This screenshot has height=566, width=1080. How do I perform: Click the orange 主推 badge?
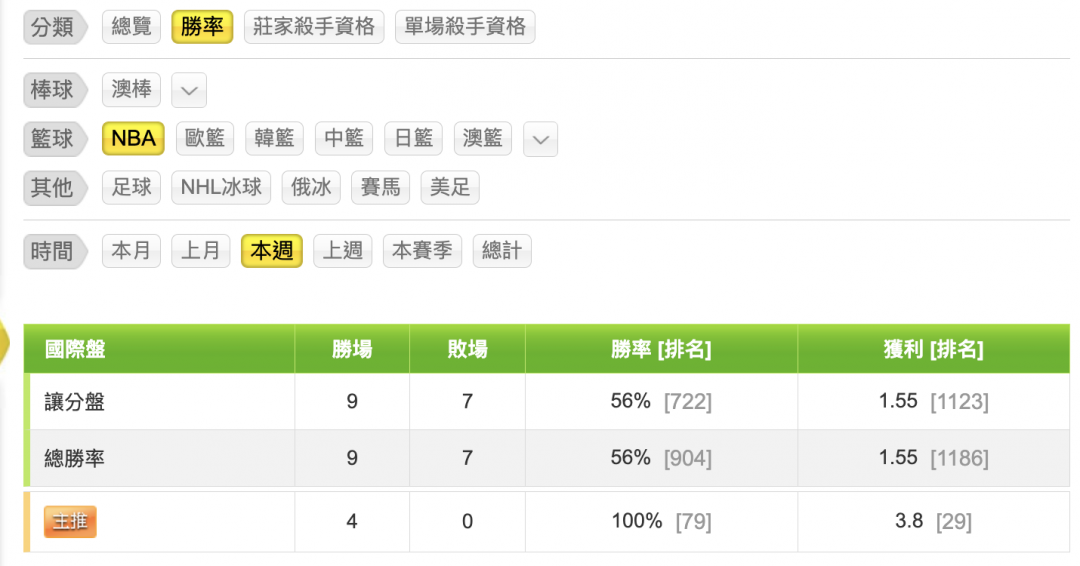pyautogui.click(x=70, y=521)
